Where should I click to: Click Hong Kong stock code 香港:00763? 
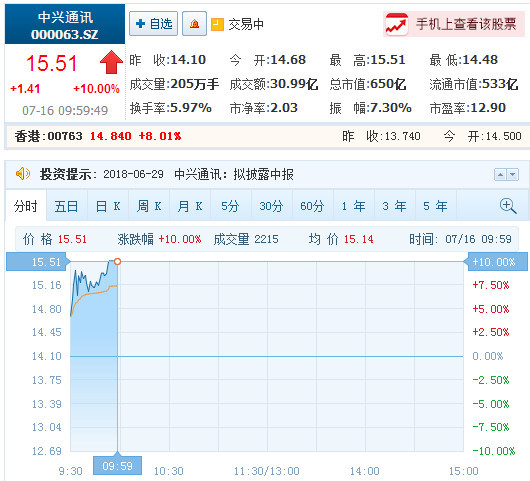click(x=48, y=136)
